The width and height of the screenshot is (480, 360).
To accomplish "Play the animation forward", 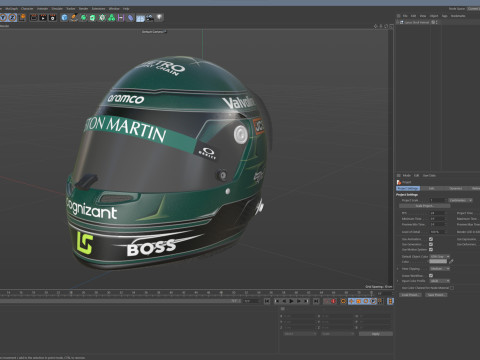I will click(291, 301).
